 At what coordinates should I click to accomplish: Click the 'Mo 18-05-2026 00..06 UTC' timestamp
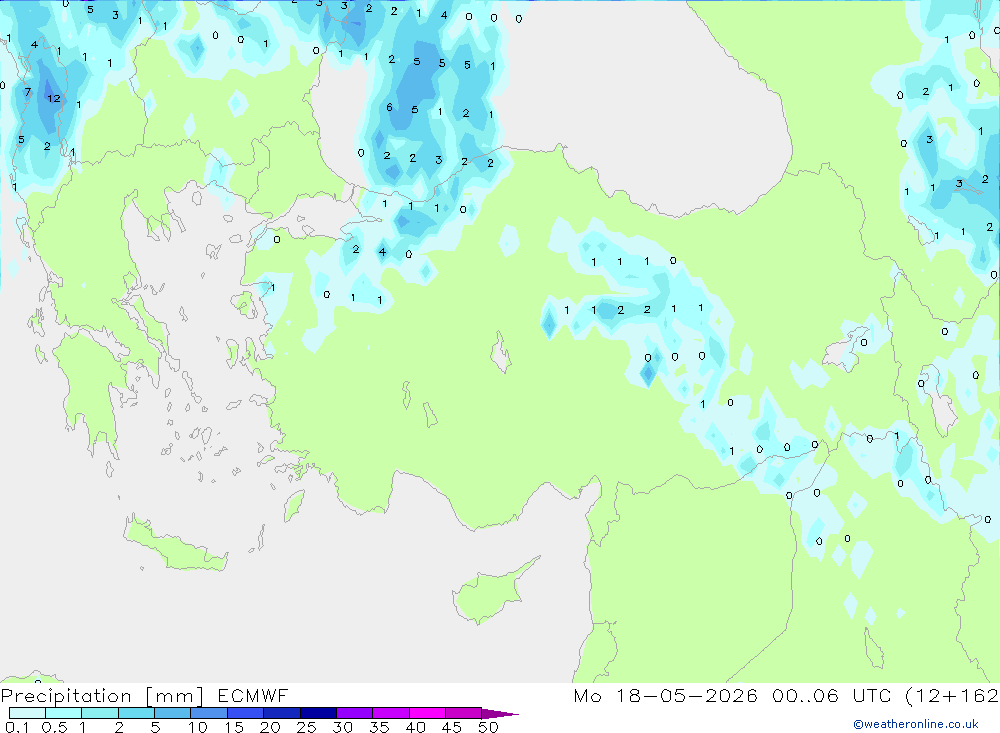point(732,696)
